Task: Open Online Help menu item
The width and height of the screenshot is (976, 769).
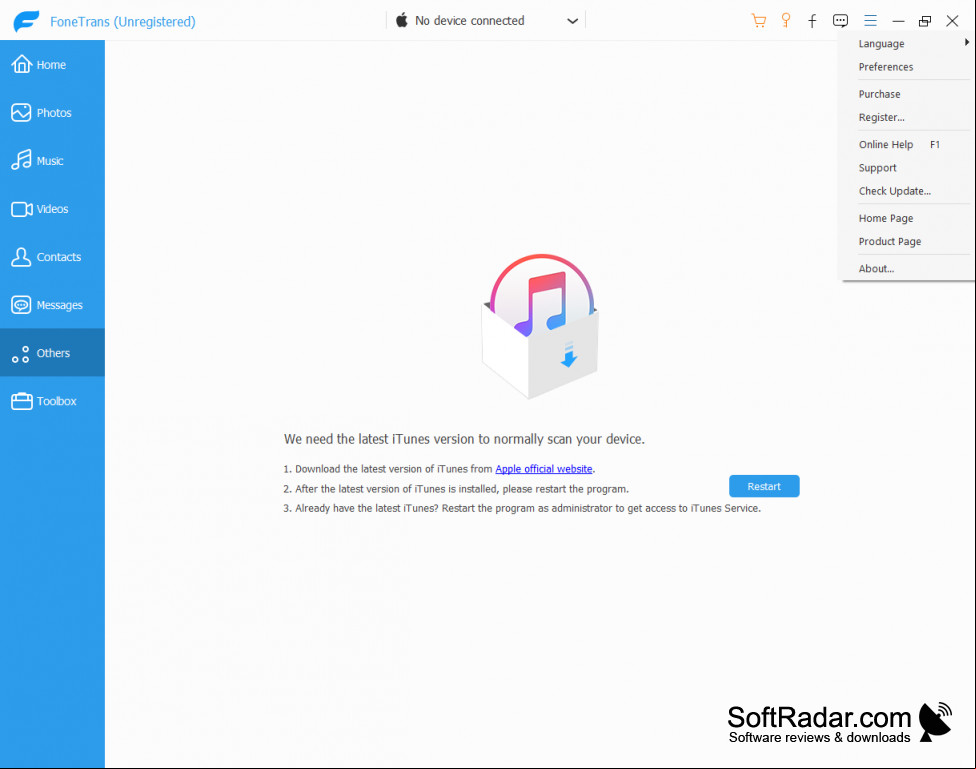Action: [x=886, y=144]
